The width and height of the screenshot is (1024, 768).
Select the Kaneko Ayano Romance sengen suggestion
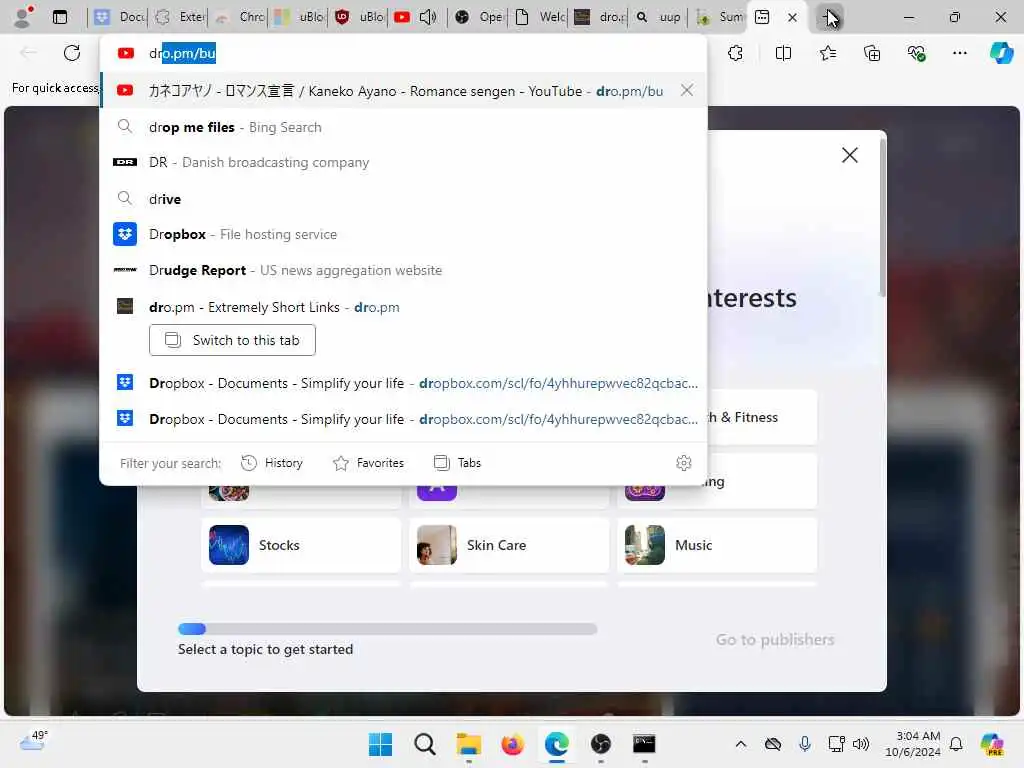[x=404, y=91]
